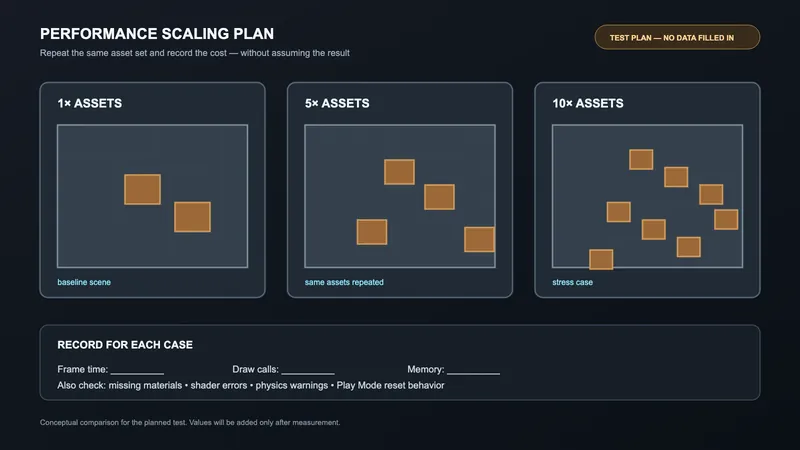Screen dimensions: 800x450
Task: Click the Memory blank field
Action: [473, 370]
